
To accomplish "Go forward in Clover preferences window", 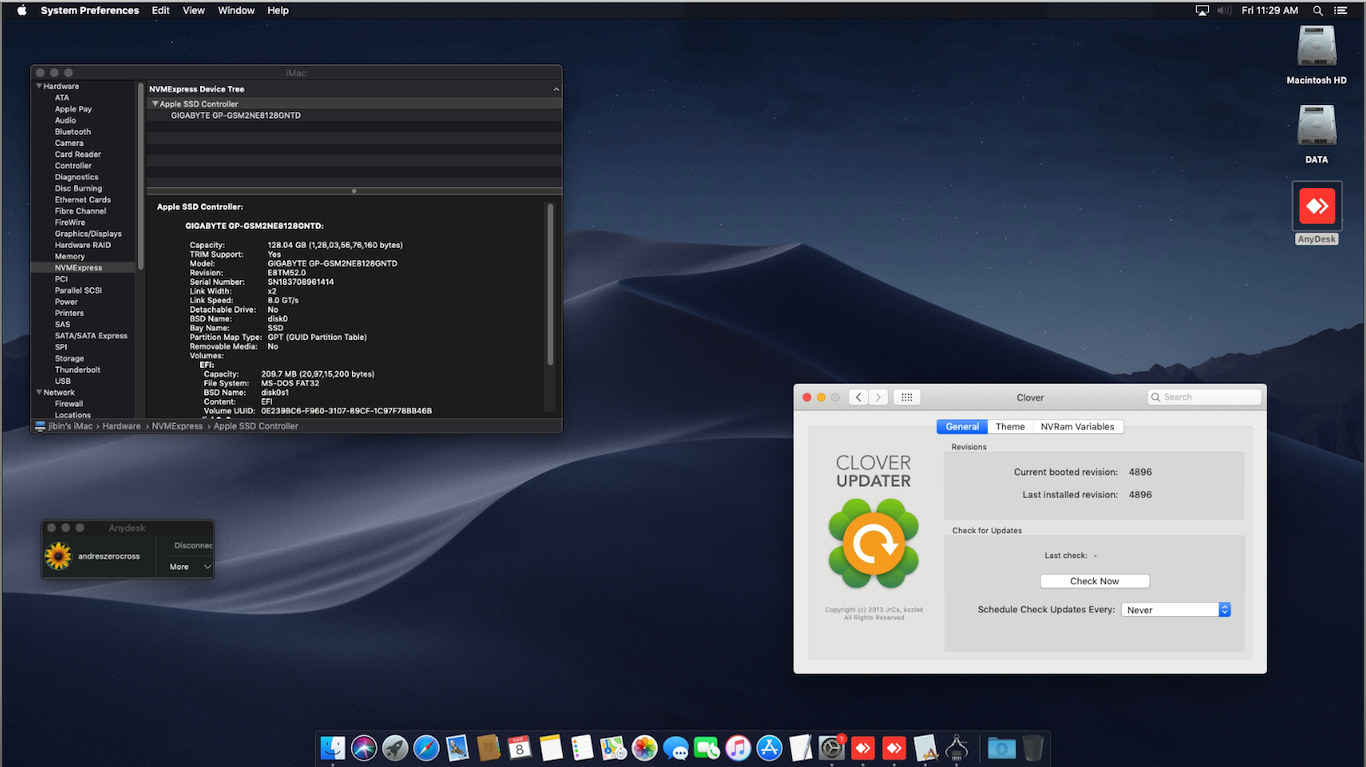I will [878, 397].
